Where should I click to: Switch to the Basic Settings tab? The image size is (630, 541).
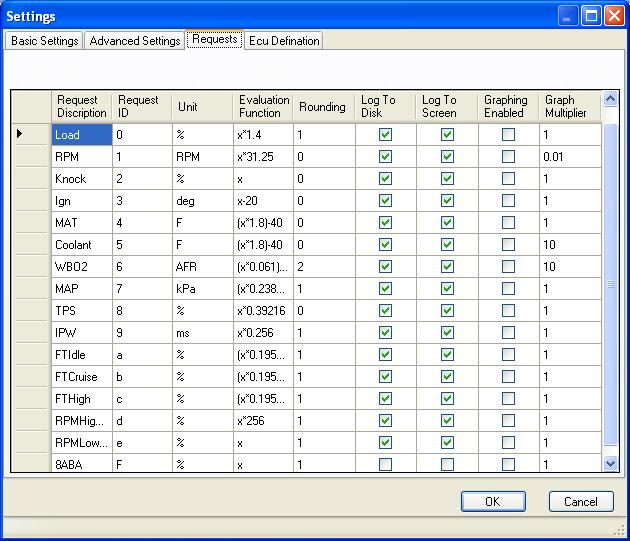tap(44, 41)
